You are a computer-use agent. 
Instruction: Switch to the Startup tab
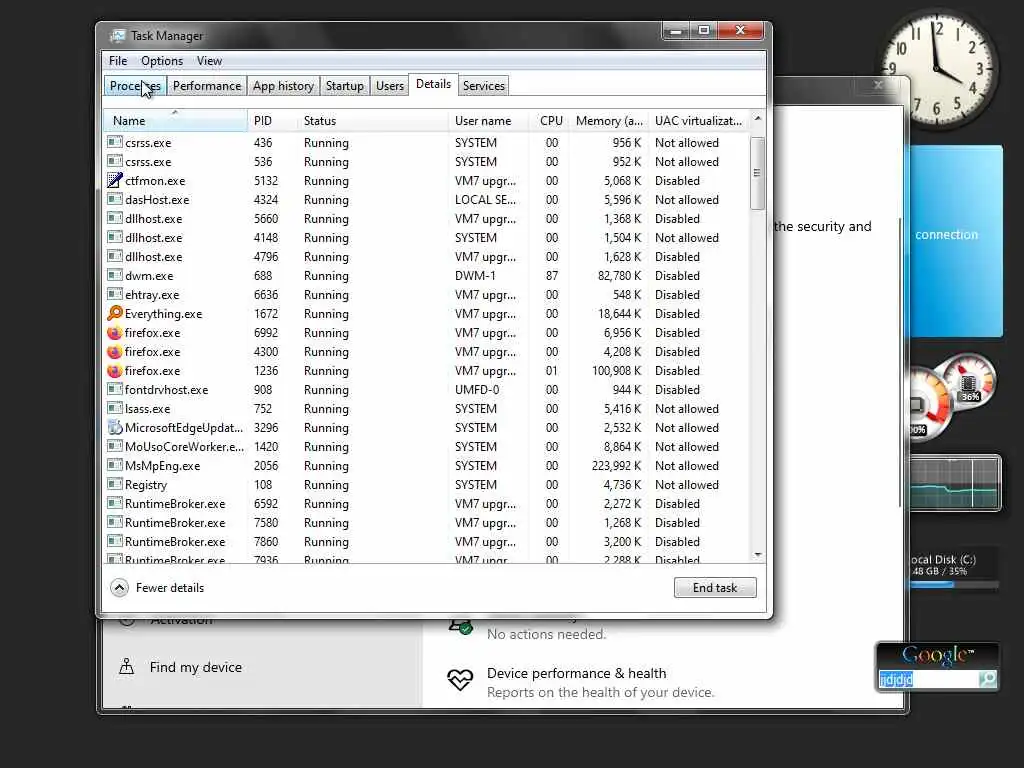coord(345,86)
